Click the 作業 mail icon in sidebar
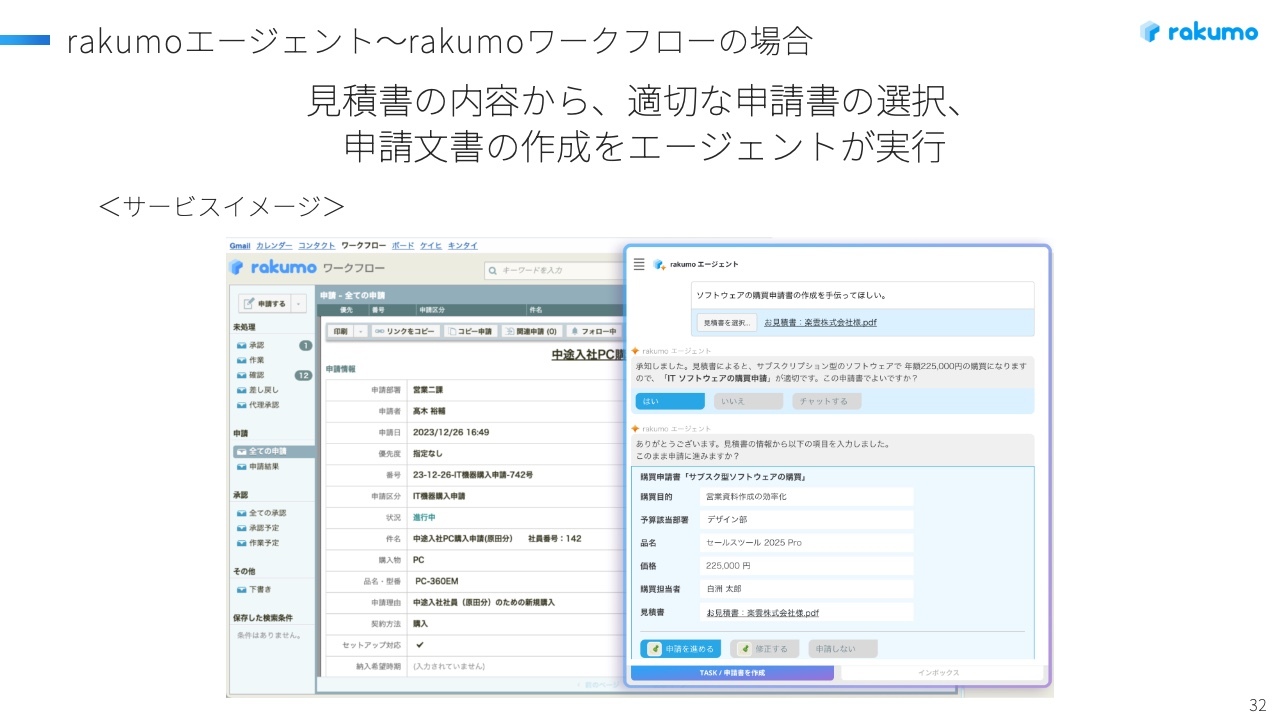Viewport: 1280px width, 720px height. coord(242,360)
